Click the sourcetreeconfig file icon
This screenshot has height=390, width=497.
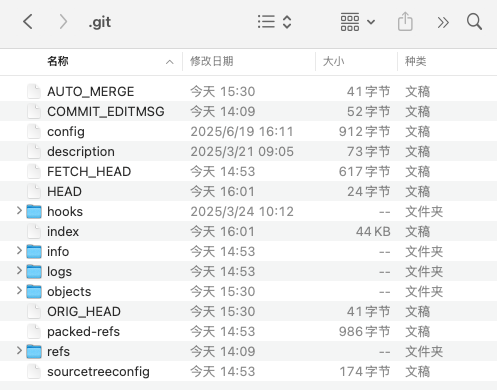pyautogui.click(x=34, y=371)
